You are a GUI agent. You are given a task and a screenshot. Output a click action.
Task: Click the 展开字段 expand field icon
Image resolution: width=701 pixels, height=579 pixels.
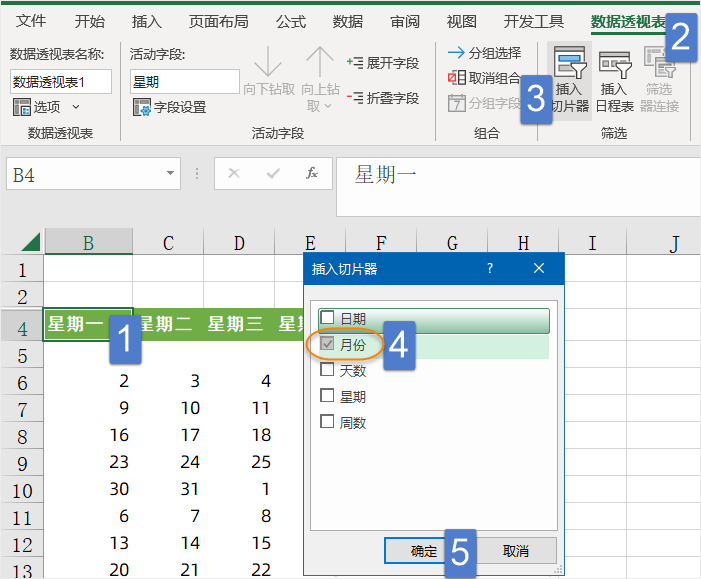point(355,63)
